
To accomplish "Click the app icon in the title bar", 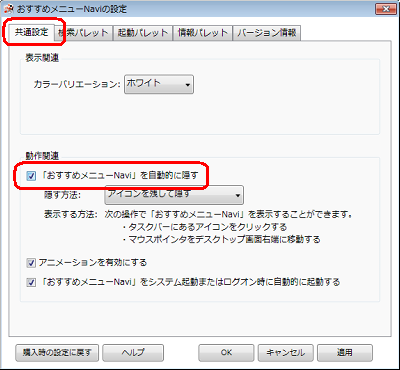I will 9,9.
